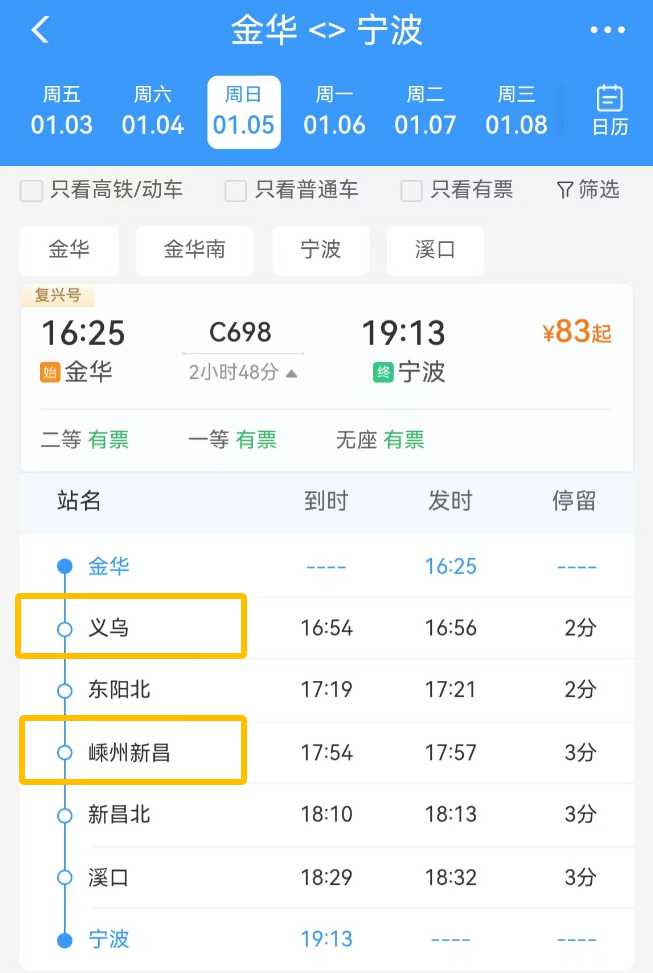
Task: Tap the back arrow icon
Action: tap(40, 30)
